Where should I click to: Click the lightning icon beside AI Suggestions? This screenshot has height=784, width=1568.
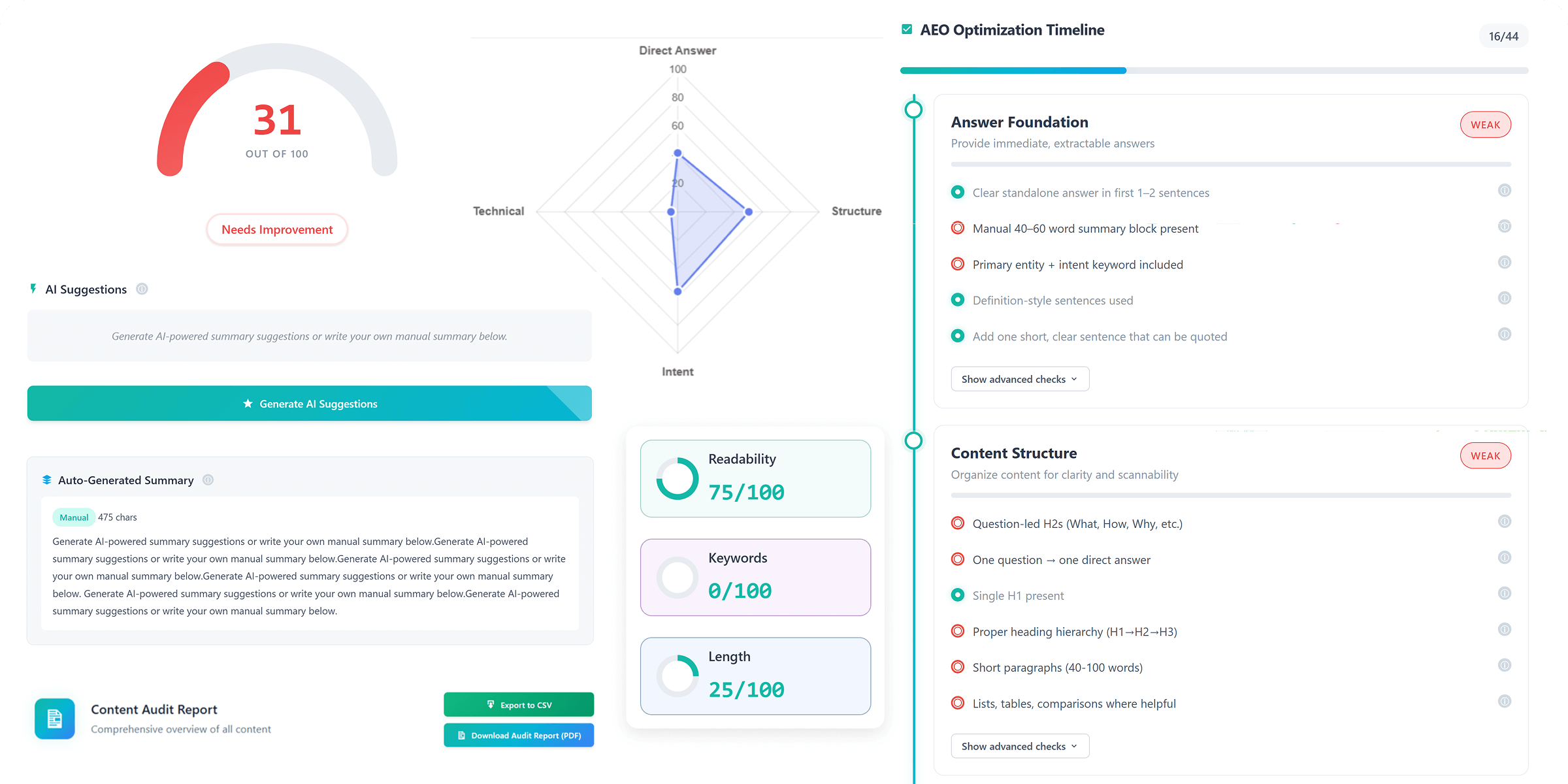coord(33,289)
